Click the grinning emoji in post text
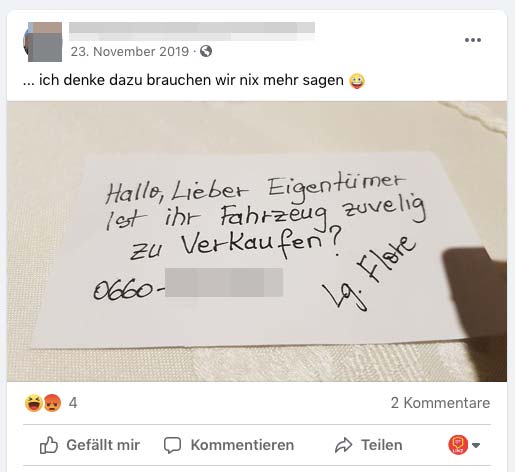 pos(357,81)
